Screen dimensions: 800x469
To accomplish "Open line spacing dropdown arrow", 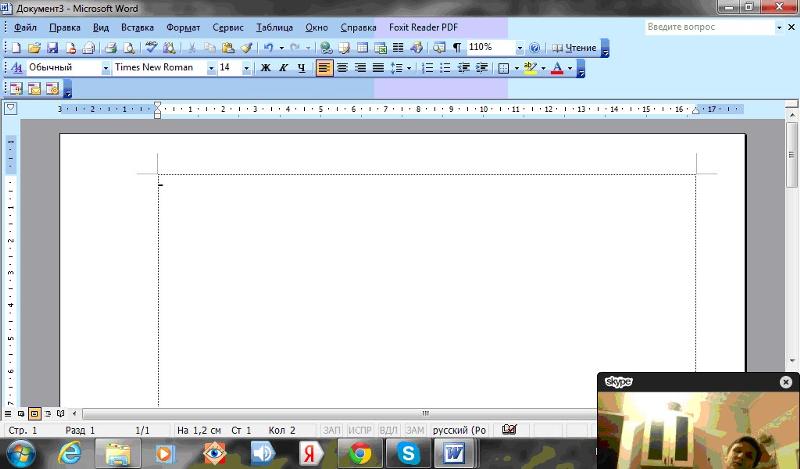I will [x=409, y=68].
